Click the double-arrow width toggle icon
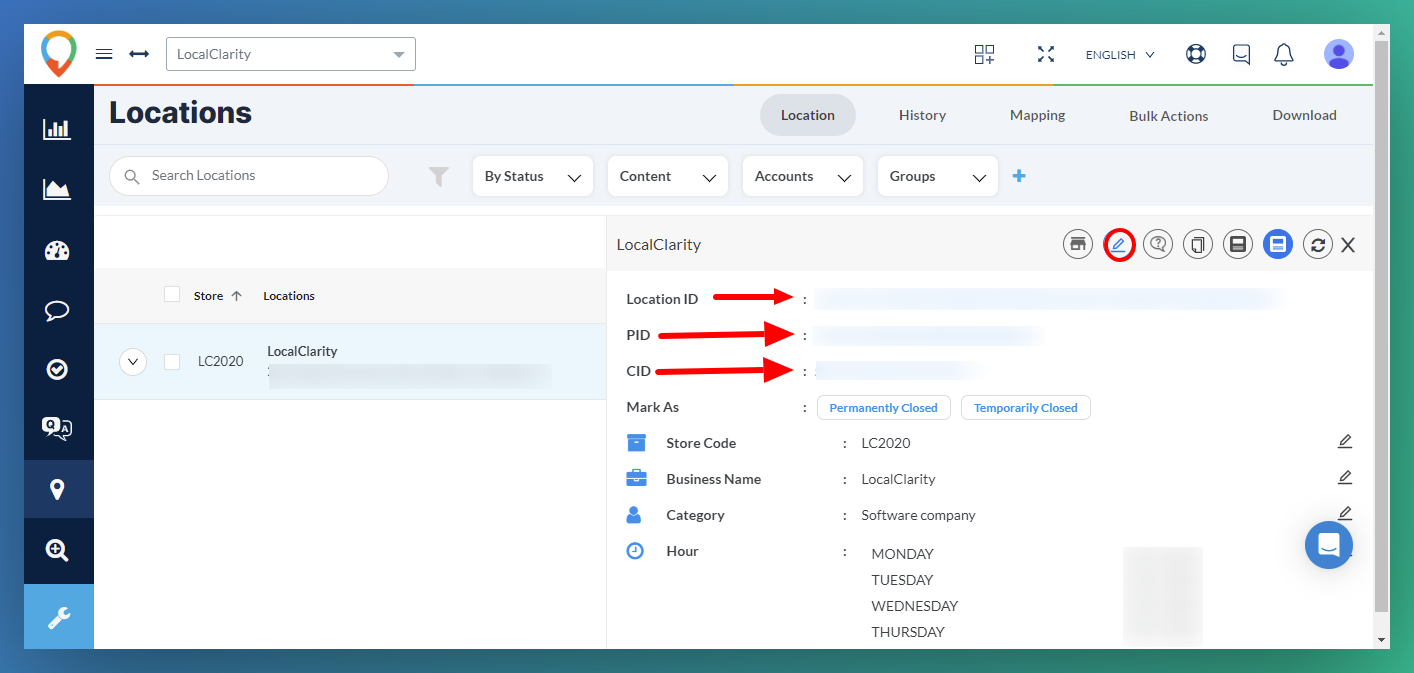Screen dimensions: 1414x673 (x=139, y=54)
